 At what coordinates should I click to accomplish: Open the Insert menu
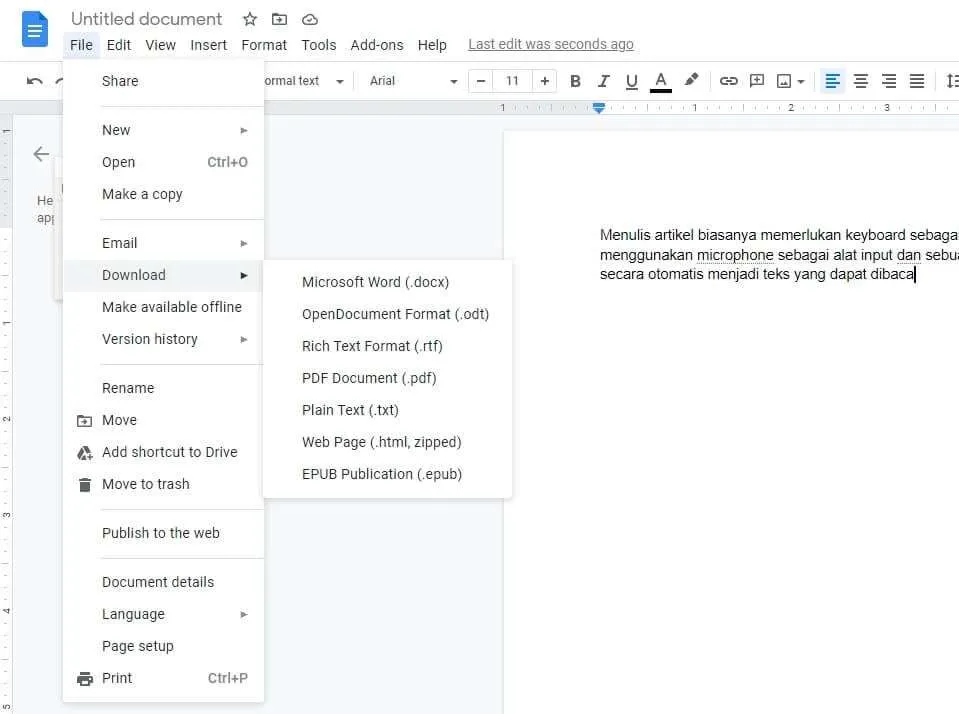click(x=209, y=45)
